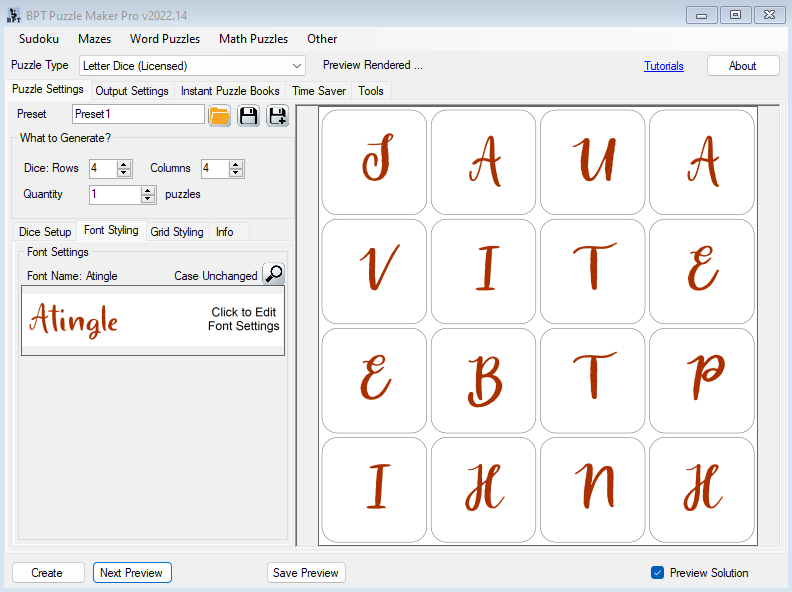Save the current preset with the floppy icon
This screenshot has width=792, height=592.
point(248,115)
